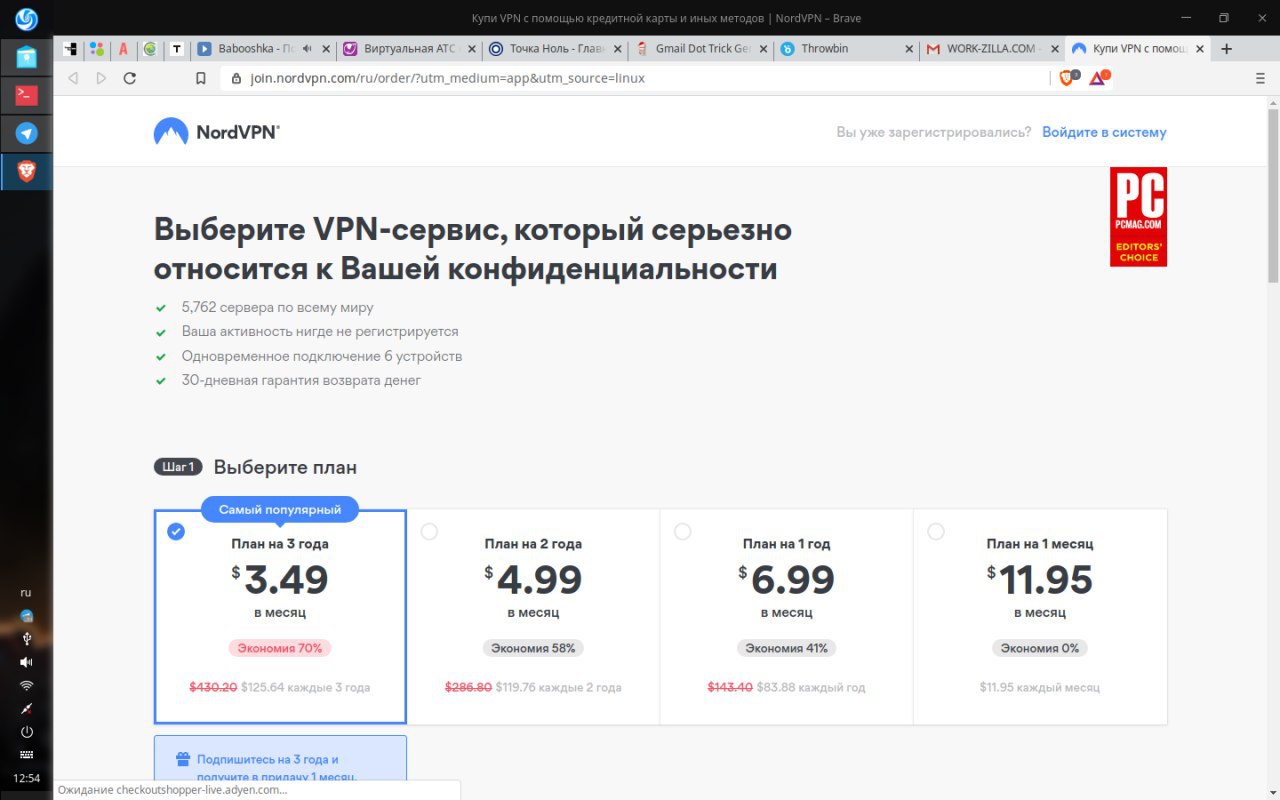Select the 3-year plan radio button
1280x800 pixels.
[176, 532]
